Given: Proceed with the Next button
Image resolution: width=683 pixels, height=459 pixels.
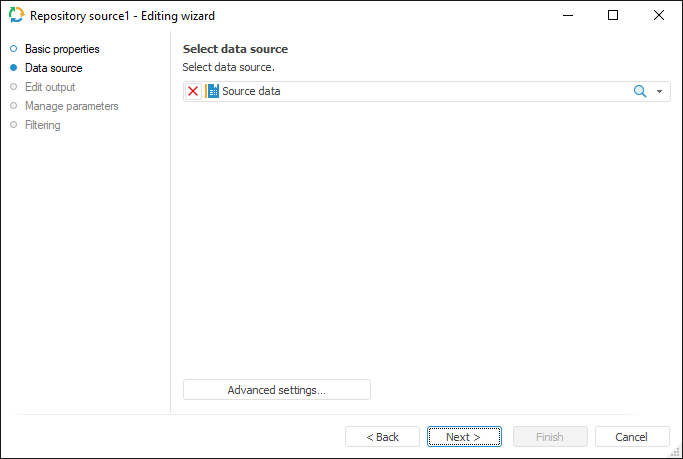Looking at the screenshot, I should click(x=464, y=437).
